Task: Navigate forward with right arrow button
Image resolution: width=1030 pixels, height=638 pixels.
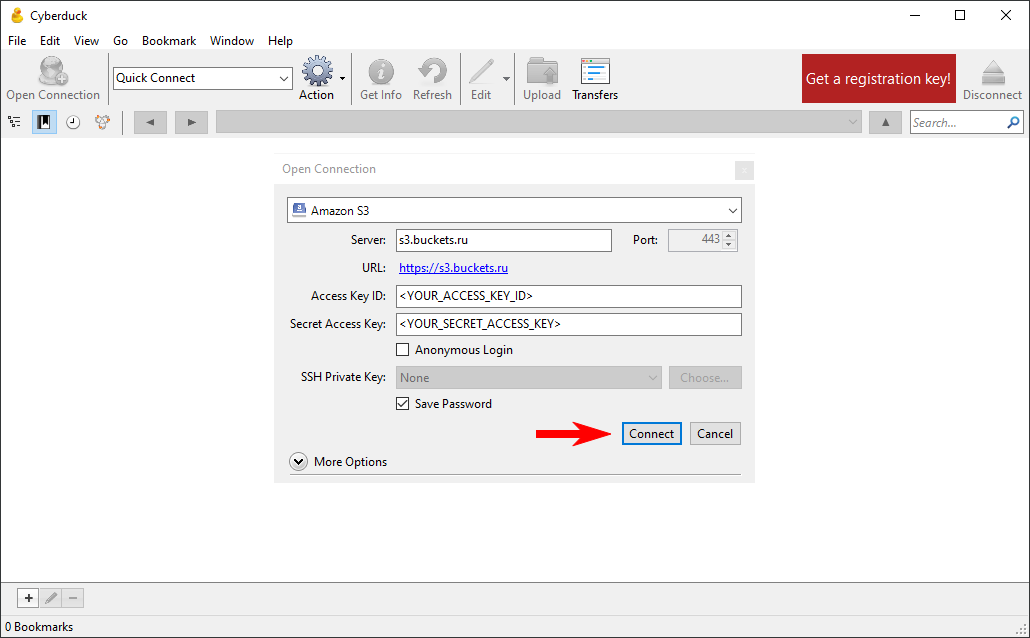Action: pyautogui.click(x=191, y=122)
